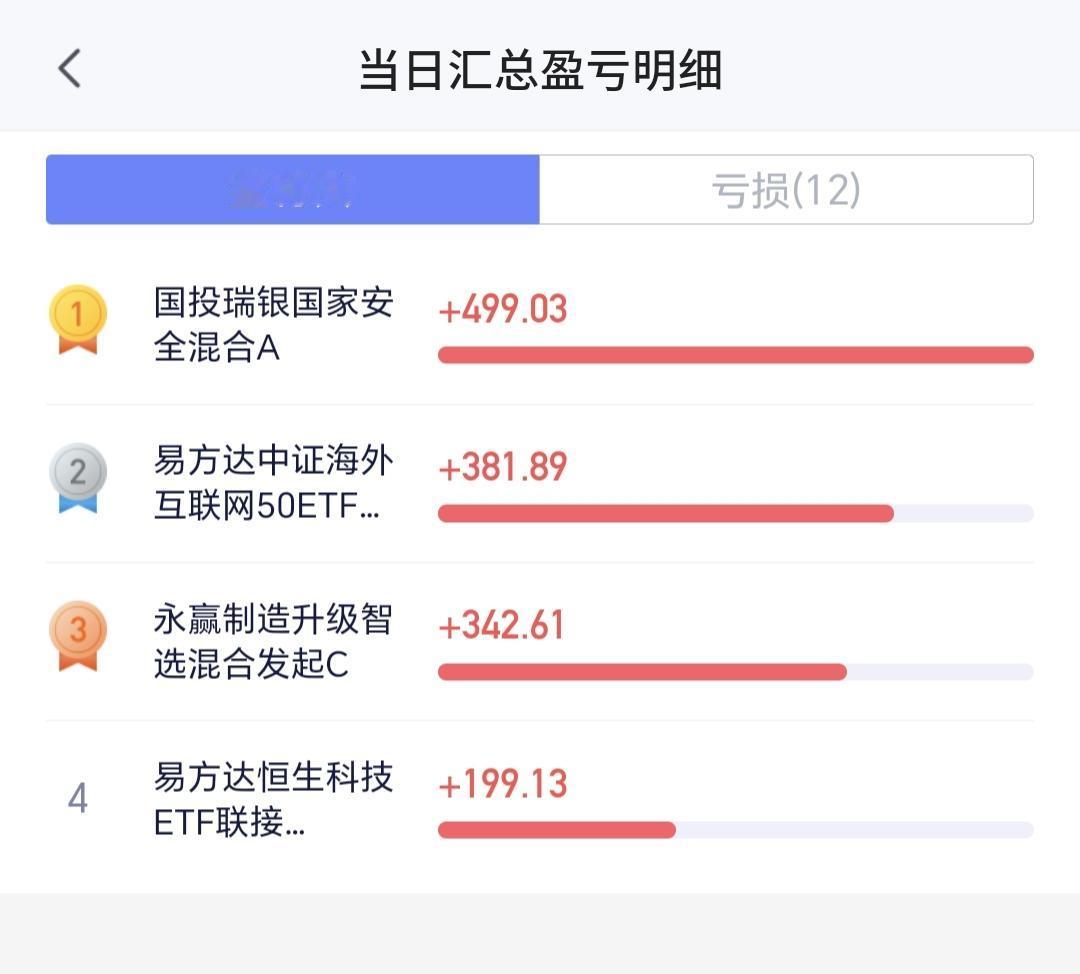Click the red progress bar under +381.89
This screenshot has height=974, width=1080.
pos(666,513)
